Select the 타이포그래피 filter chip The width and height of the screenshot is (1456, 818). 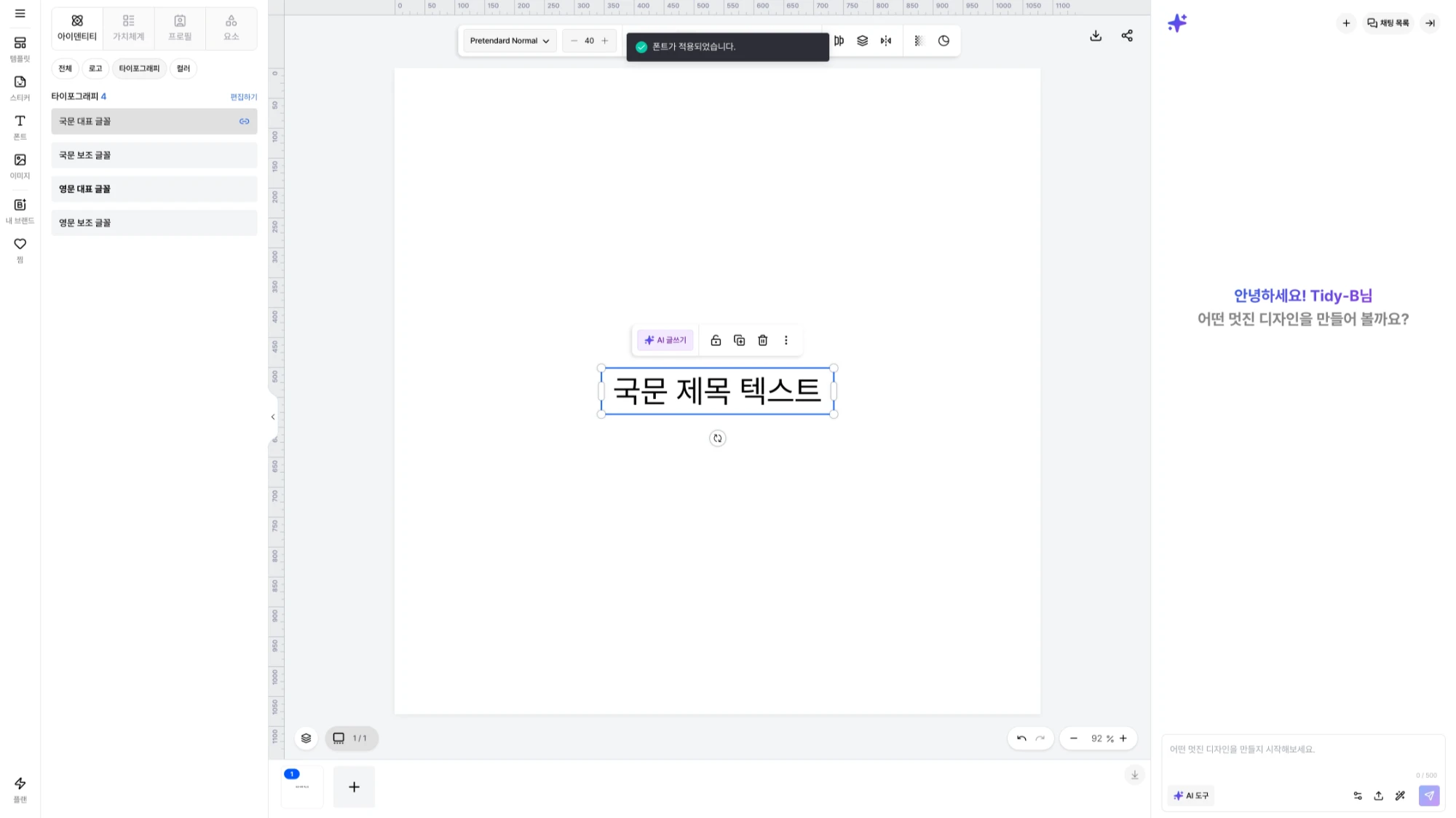click(x=139, y=68)
